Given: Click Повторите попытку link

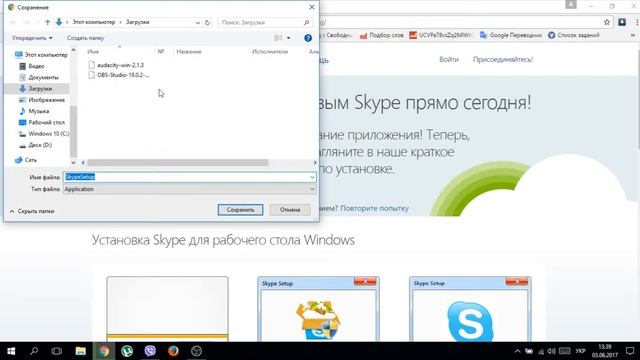Looking at the screenshot, I should click(x=374, y=208).
